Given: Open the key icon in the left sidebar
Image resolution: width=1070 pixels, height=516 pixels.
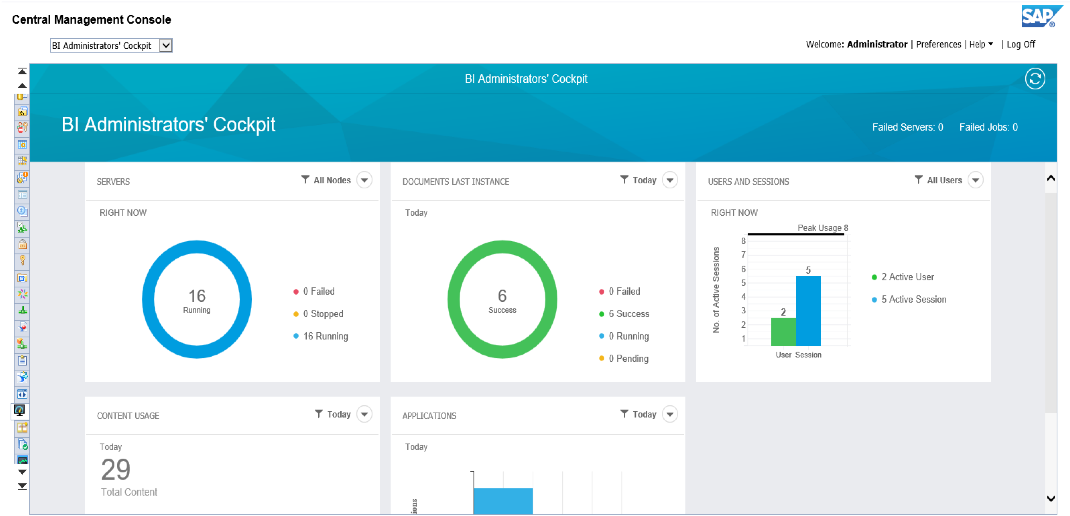Looking at the screenshot, I should 22,259.
